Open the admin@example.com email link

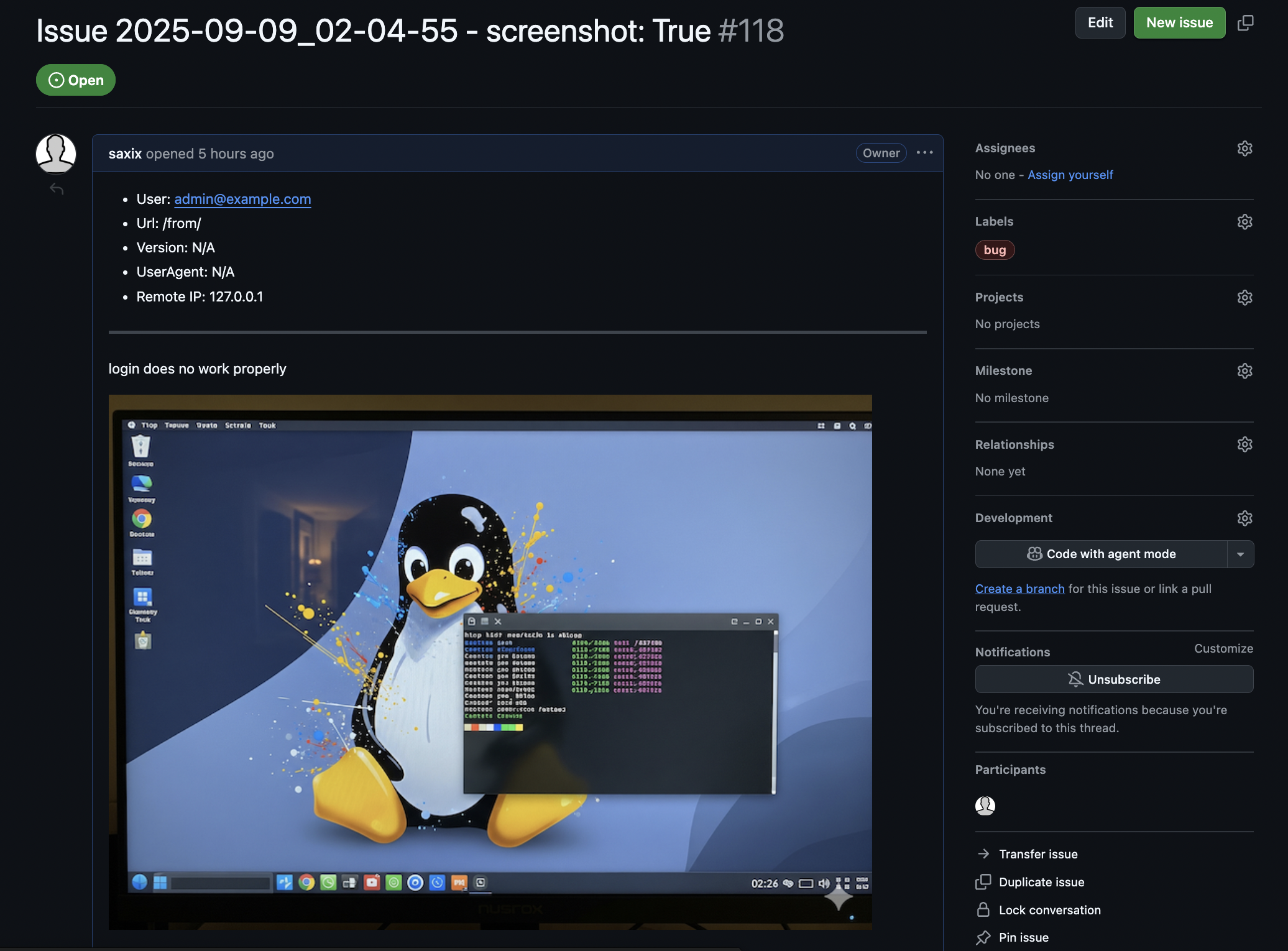(x=242, y=199)
